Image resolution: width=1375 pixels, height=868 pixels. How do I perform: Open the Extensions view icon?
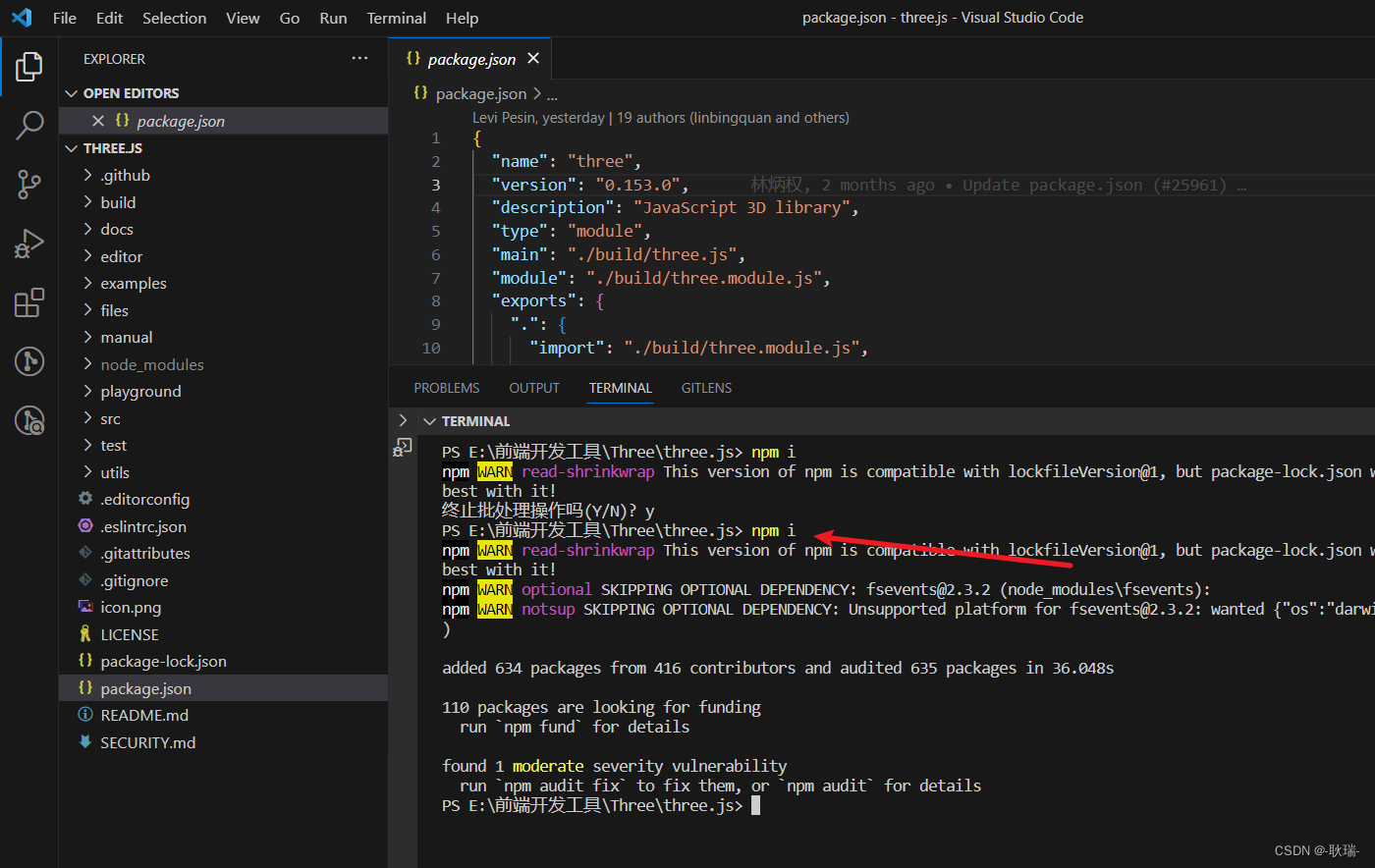tap(29, 302)
